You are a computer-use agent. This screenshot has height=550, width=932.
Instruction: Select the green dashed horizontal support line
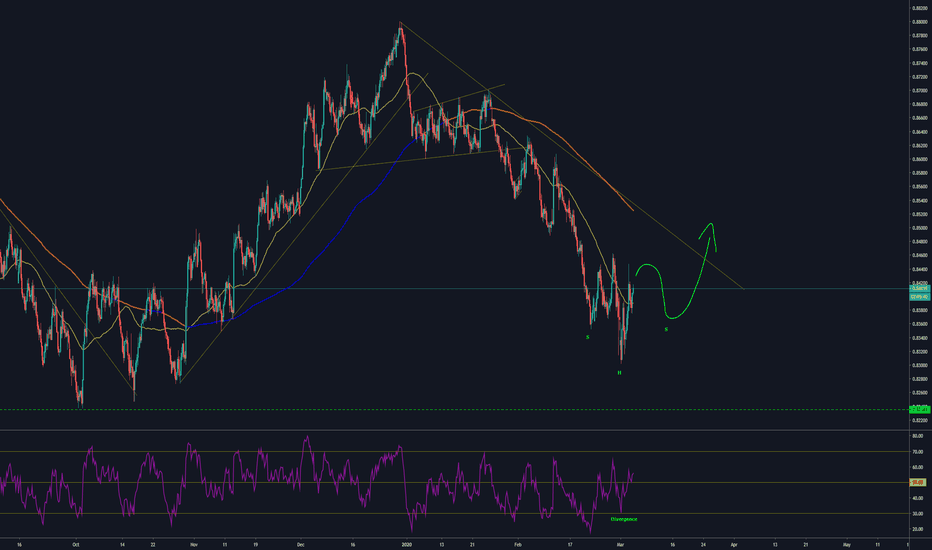point(450,409)
